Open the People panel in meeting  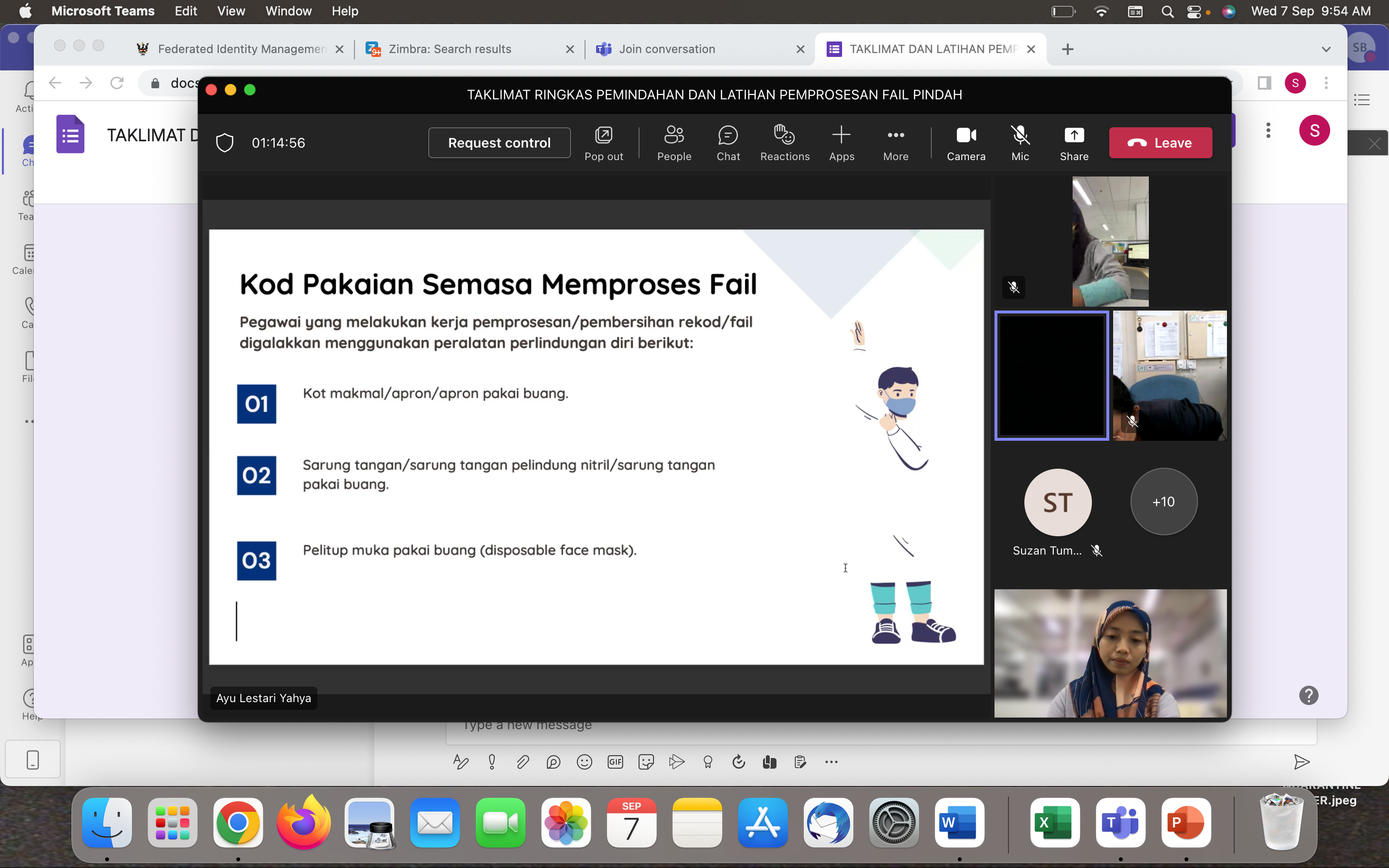click(x=674, y=143)
